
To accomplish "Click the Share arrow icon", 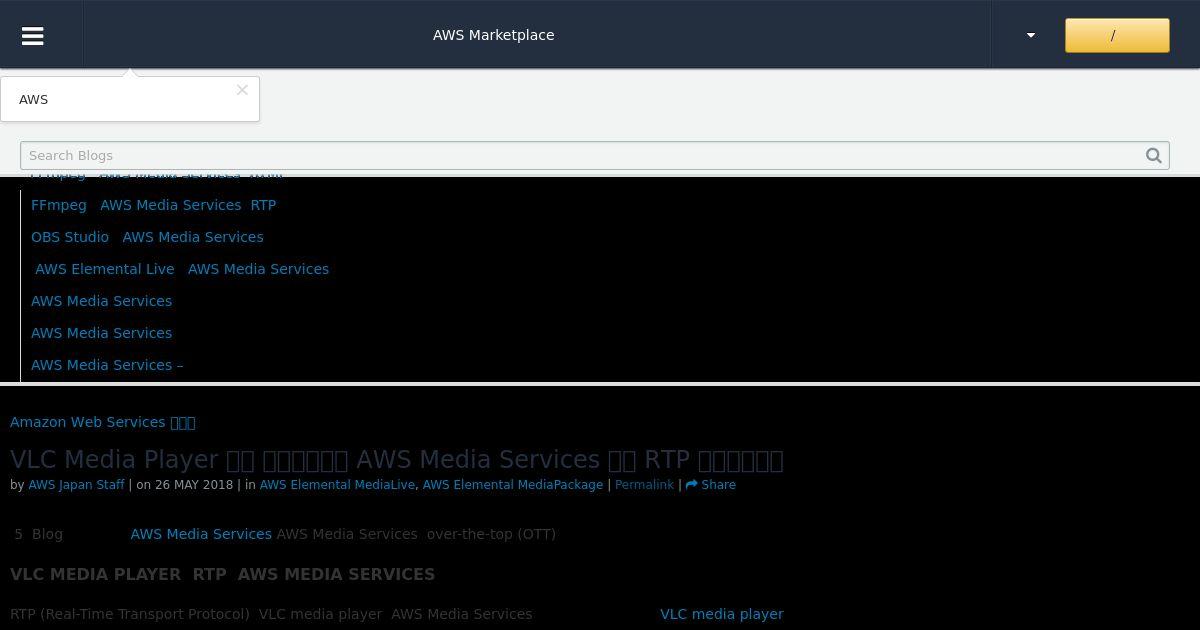I will (x=691, y=485).
